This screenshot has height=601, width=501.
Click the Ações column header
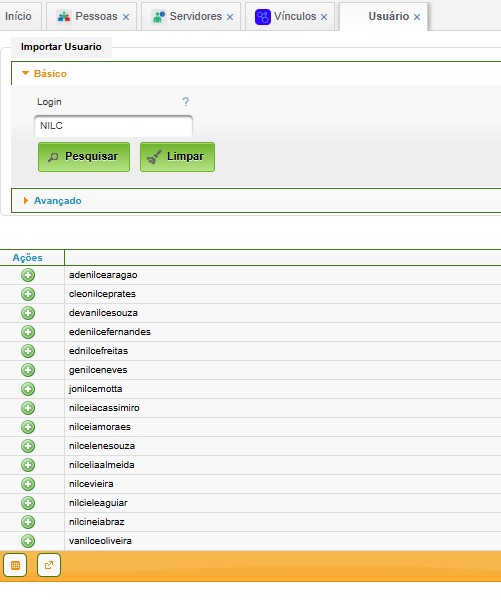click(28, 258)
